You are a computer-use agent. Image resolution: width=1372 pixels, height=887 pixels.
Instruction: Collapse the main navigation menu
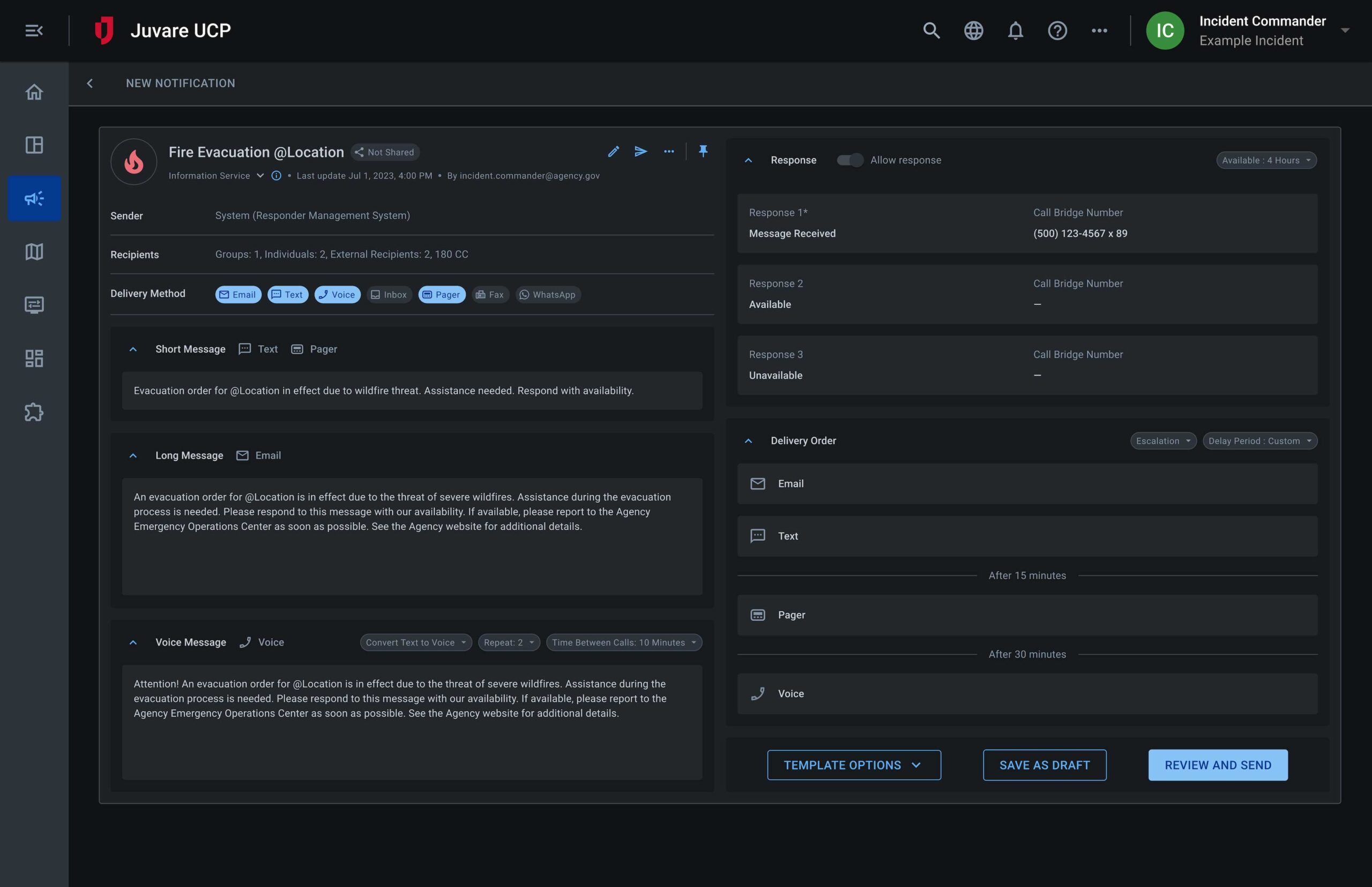(x=34, y=31)
